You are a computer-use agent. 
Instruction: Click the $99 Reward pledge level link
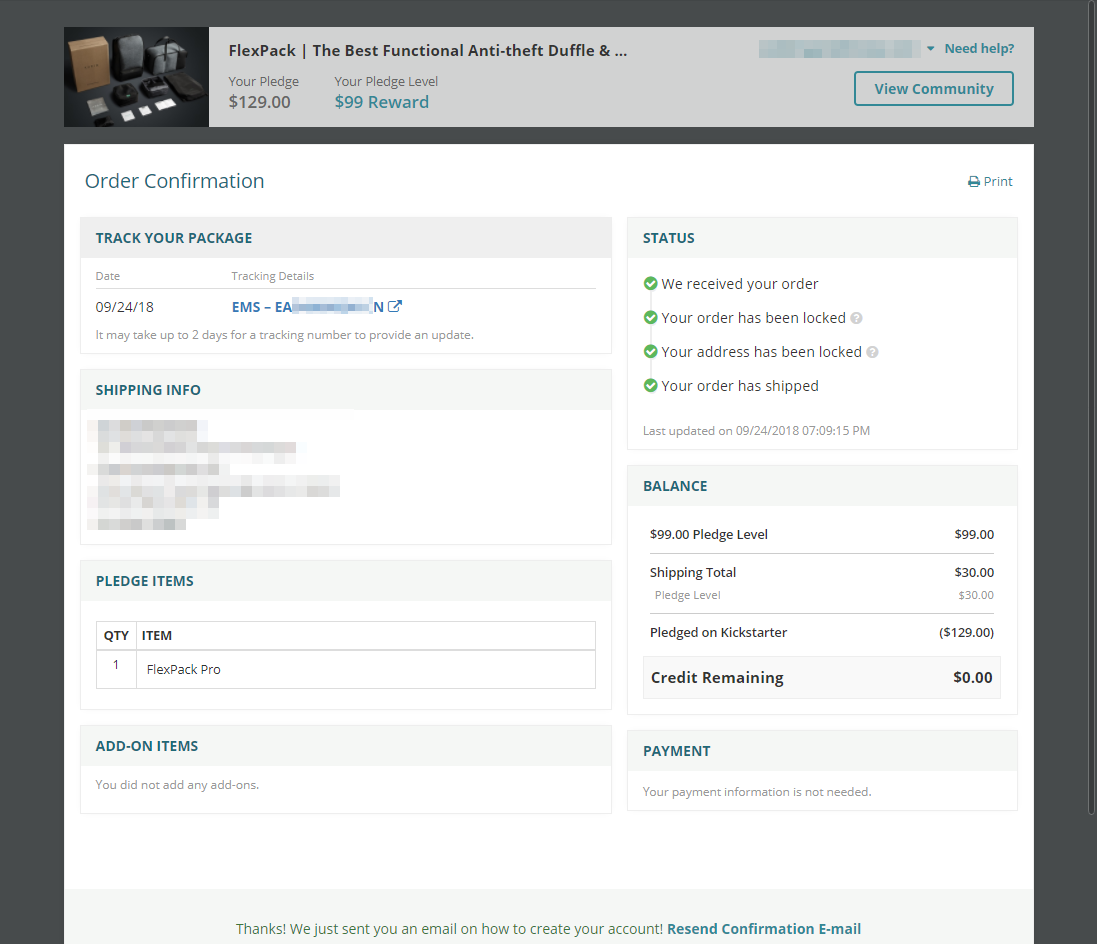click(381, 102)
